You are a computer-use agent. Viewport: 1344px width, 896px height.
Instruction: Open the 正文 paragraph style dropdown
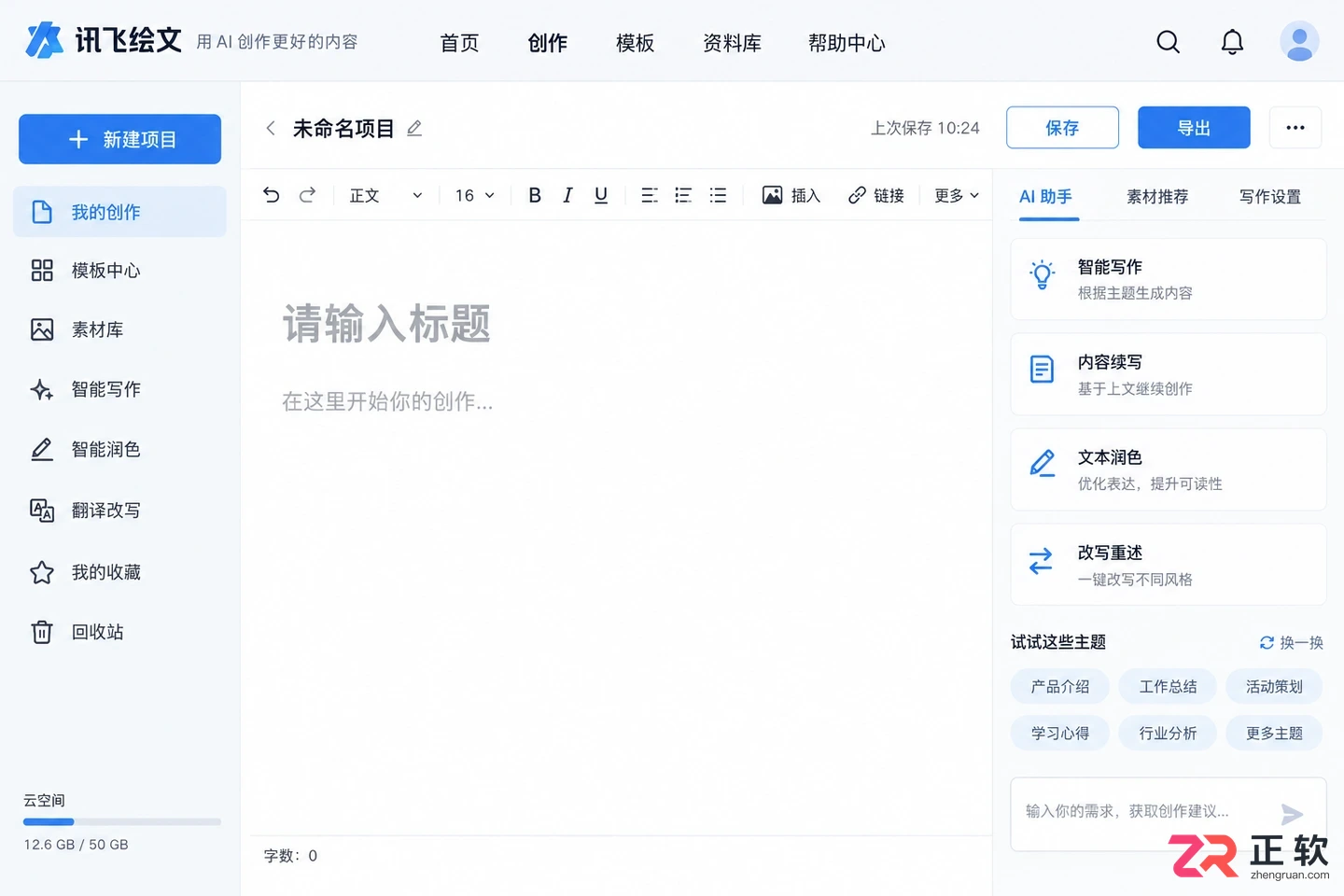385,195
